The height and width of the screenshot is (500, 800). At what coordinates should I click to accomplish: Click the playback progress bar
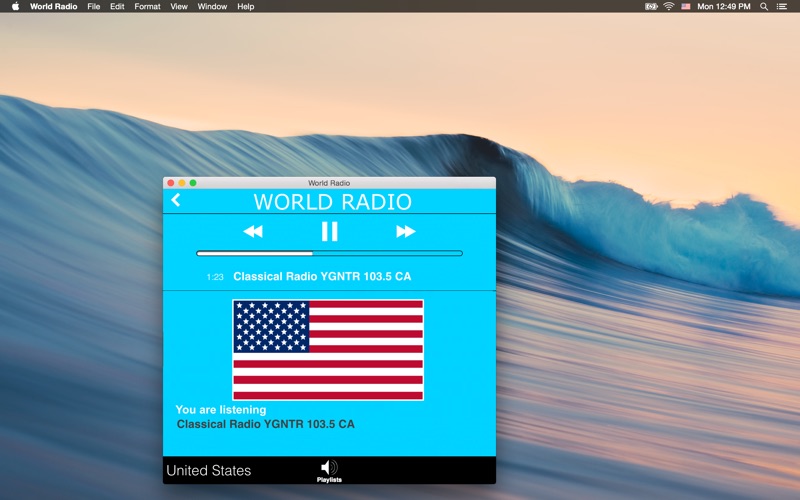pos(329,253)
